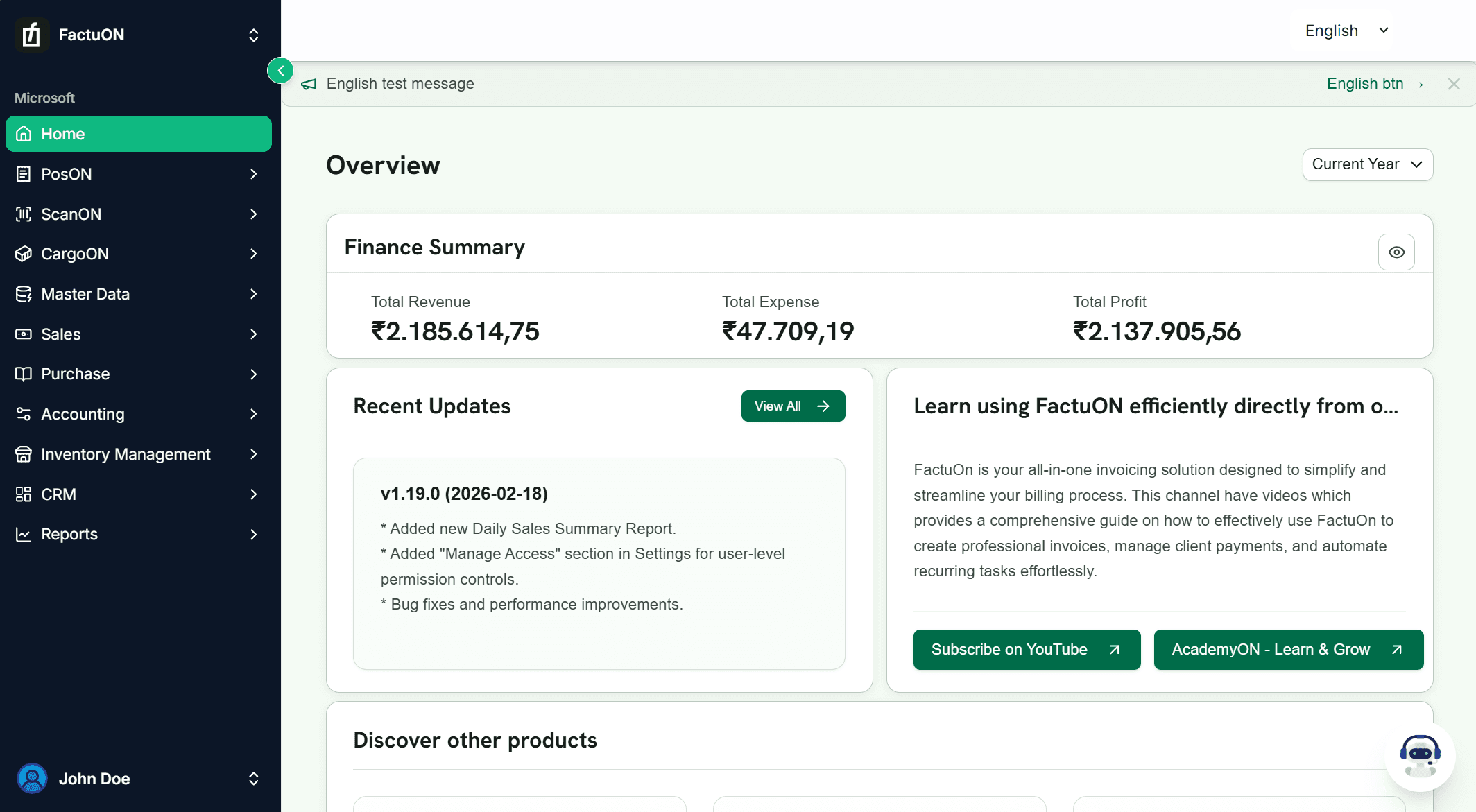Click the "English test message" banner text
The height and width of the screenshot is (812, 1476).
click(x=400, y=84)
